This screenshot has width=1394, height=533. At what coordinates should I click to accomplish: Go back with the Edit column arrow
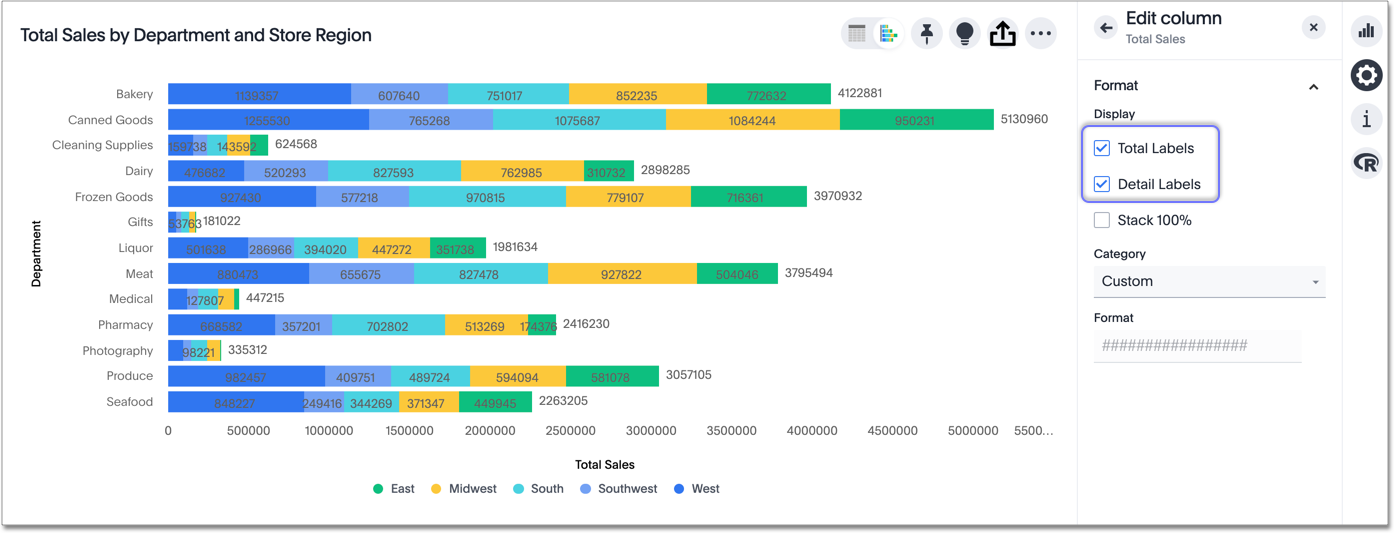(1105, 28)
